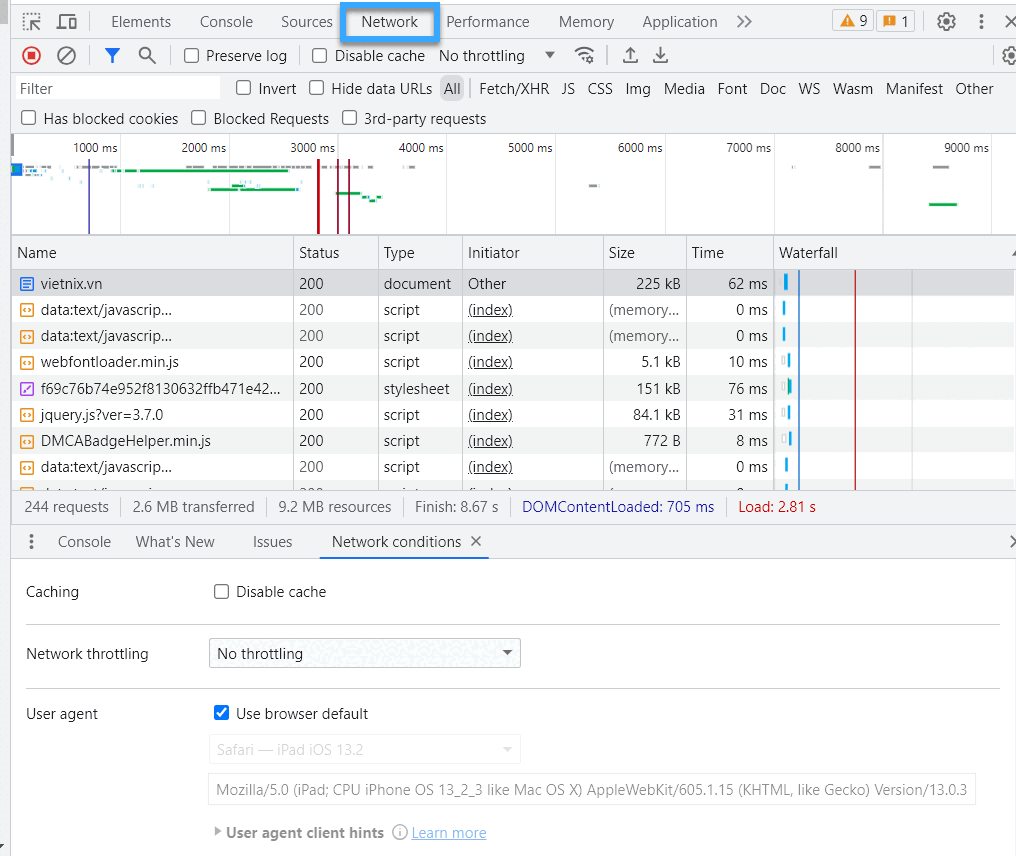Open the Learn more link

pyautogui.click(x=448, y=832)
